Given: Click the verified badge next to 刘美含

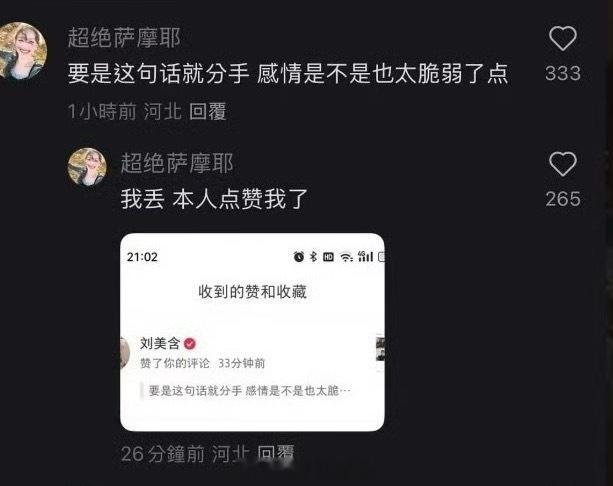Looking at the screenshot, I should 190,344.
